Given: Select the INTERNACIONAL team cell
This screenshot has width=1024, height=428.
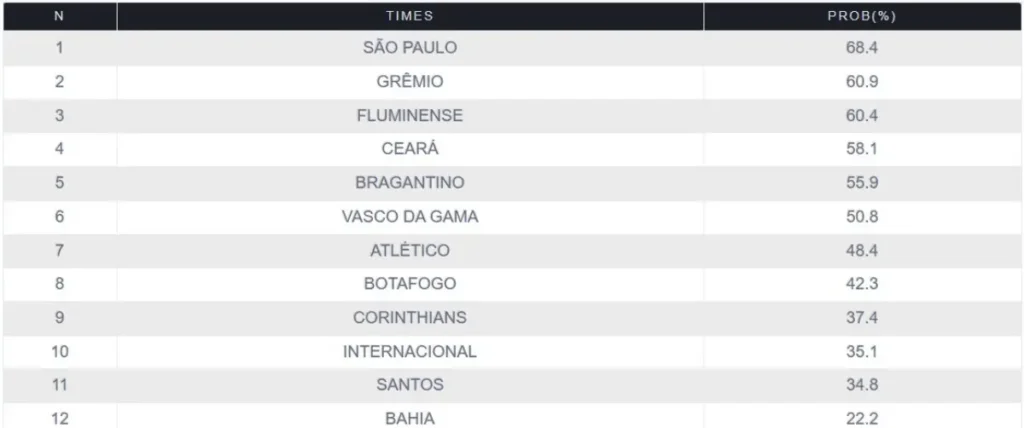Looking at the screenshot, I should [409, 352].
